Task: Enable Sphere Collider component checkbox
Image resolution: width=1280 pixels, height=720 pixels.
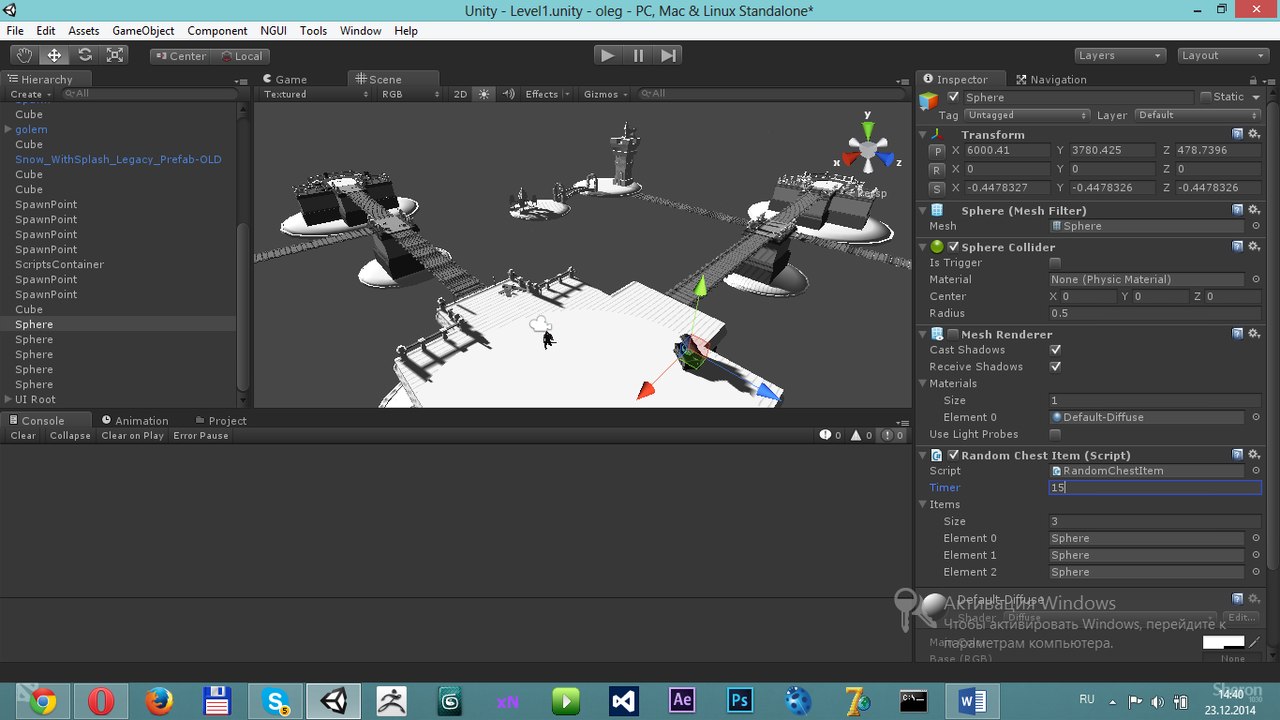Action: point(953,247)
